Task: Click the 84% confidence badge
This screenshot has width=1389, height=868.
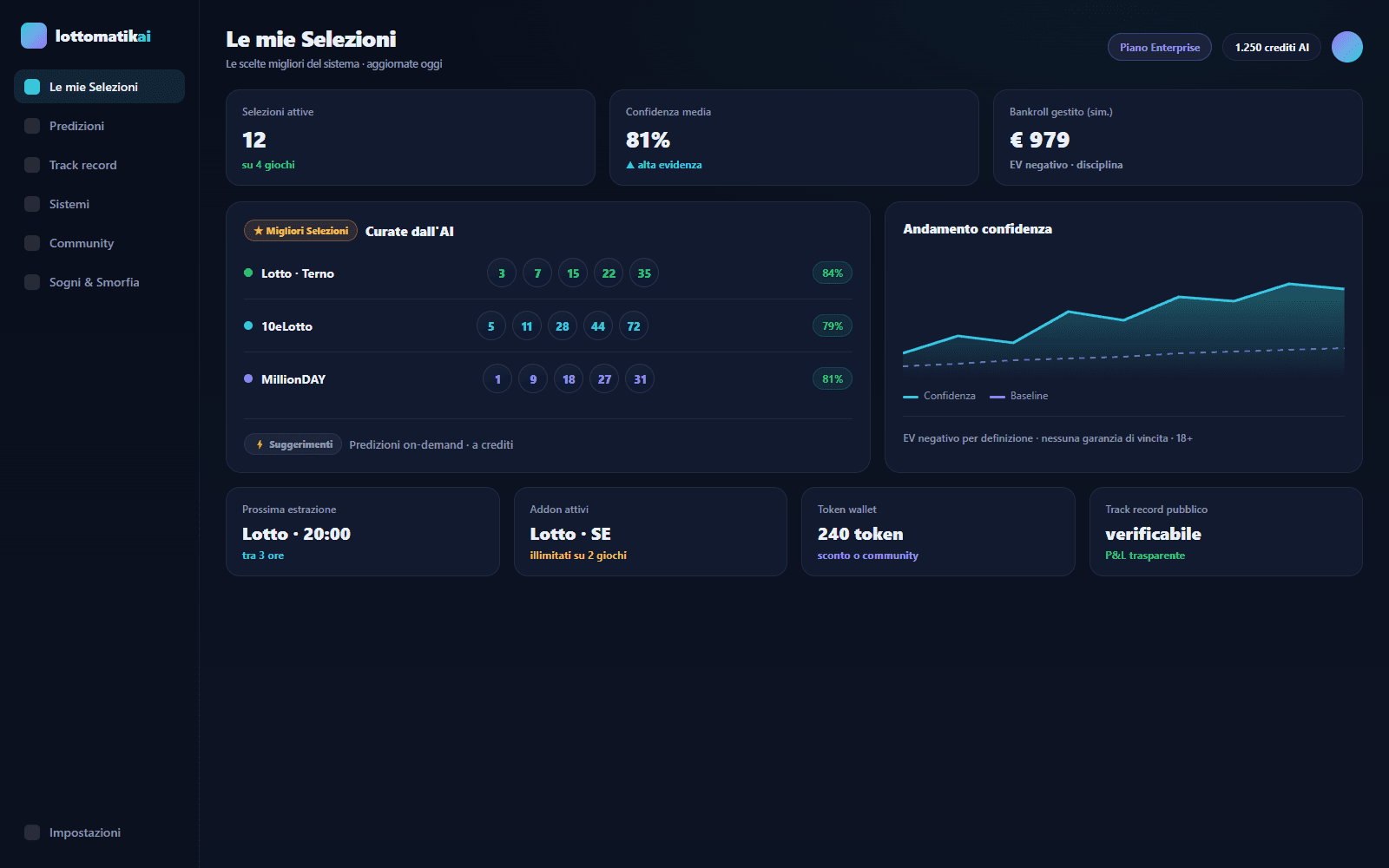Action: [x=833, y=273]
